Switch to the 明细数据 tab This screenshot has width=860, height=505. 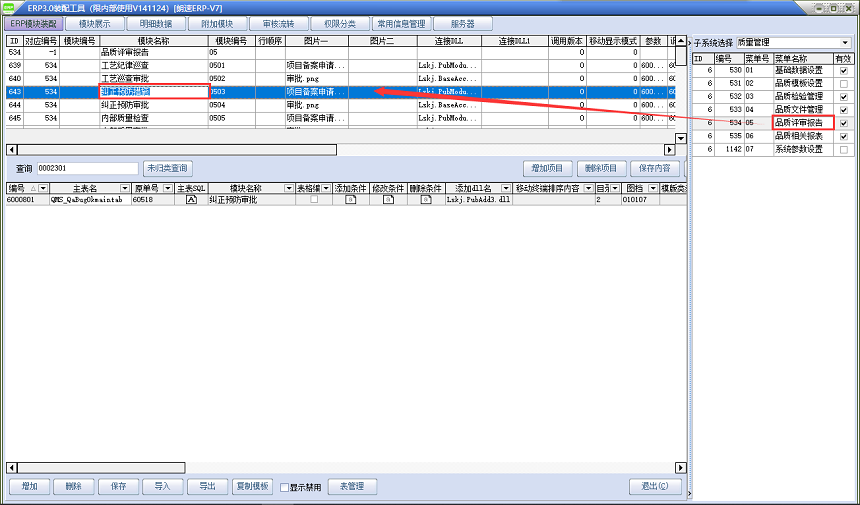tap(157, 23)
